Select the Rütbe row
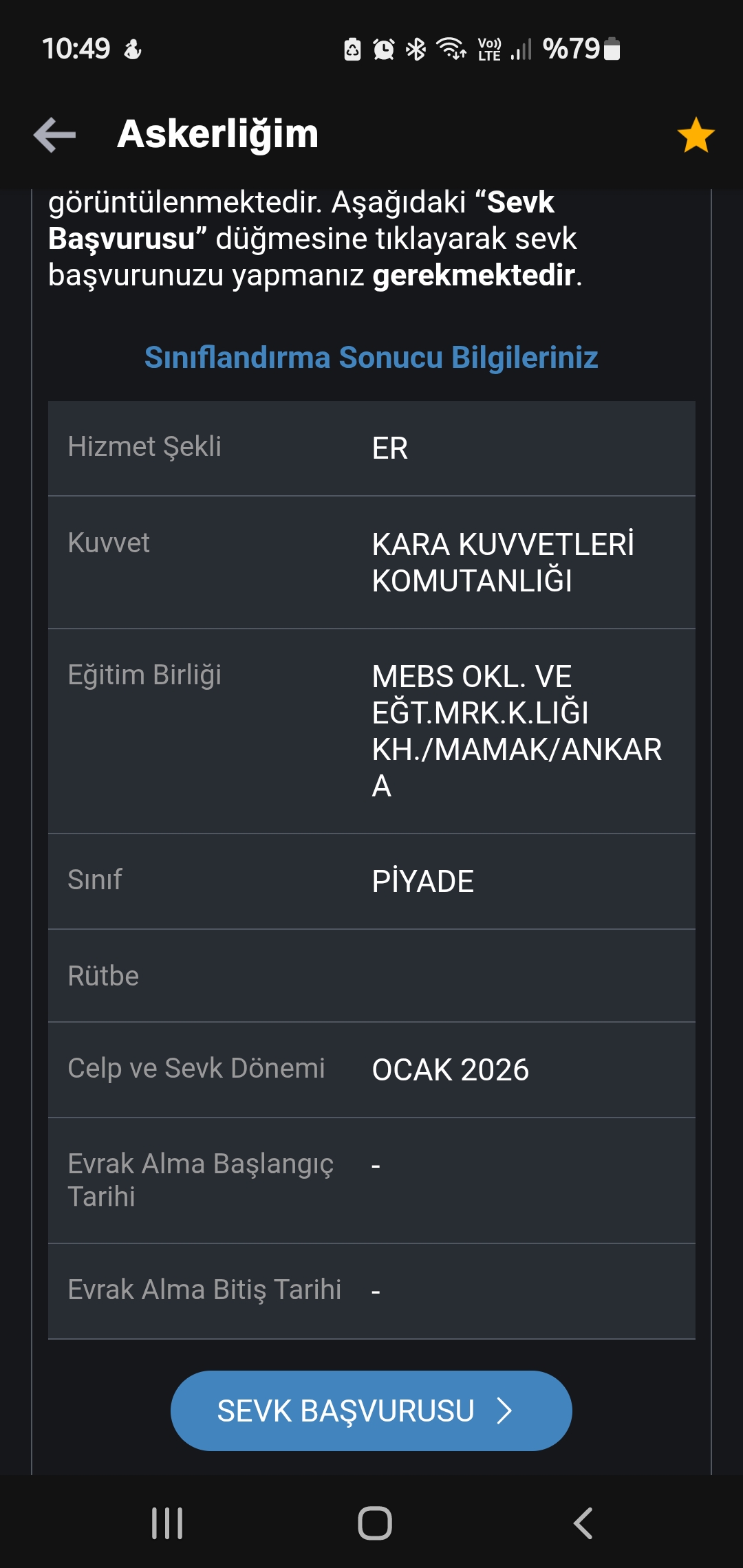 pyautogui.click(x=371, y=975)
